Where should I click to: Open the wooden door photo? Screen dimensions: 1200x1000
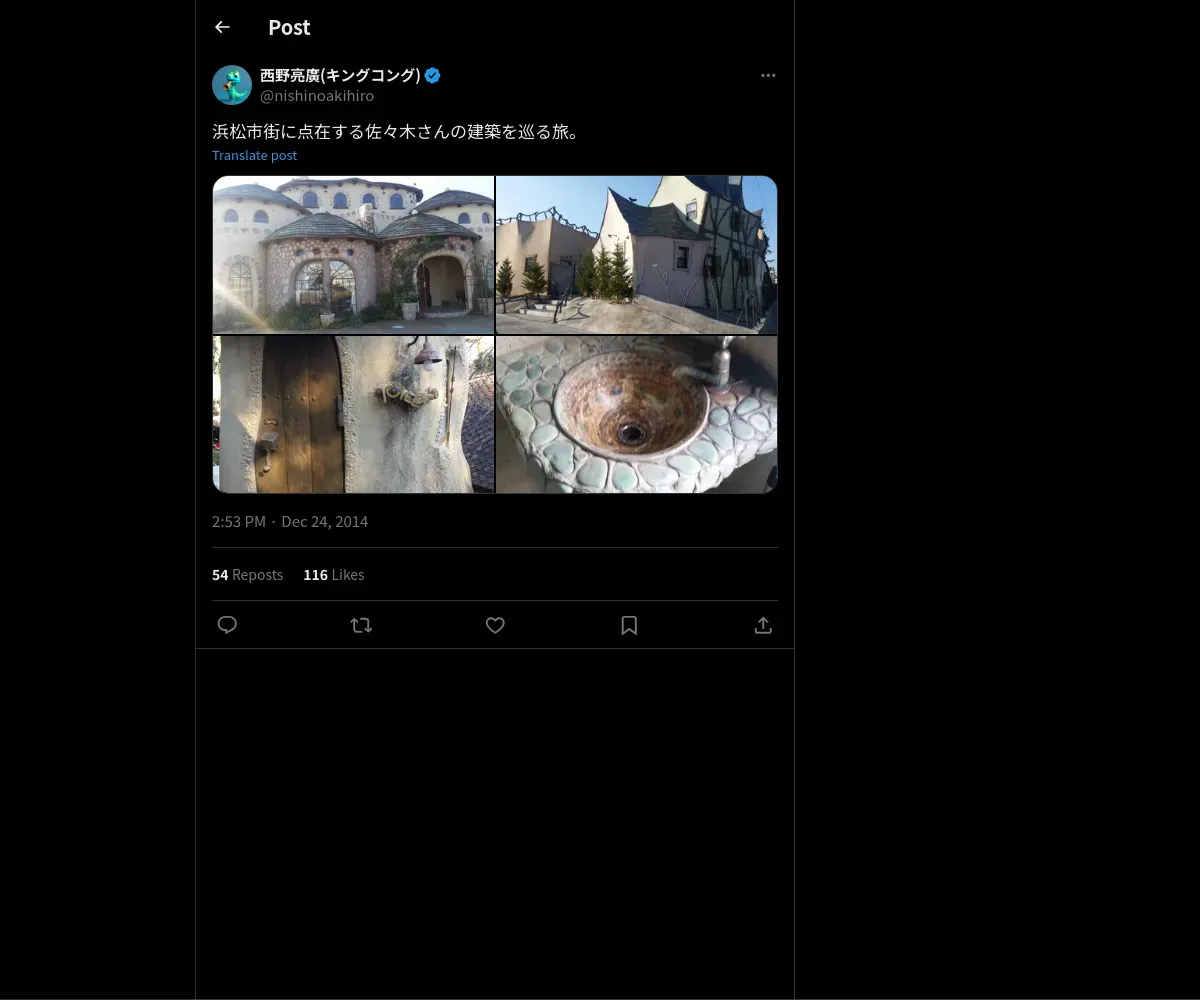[x=353, y=414]
